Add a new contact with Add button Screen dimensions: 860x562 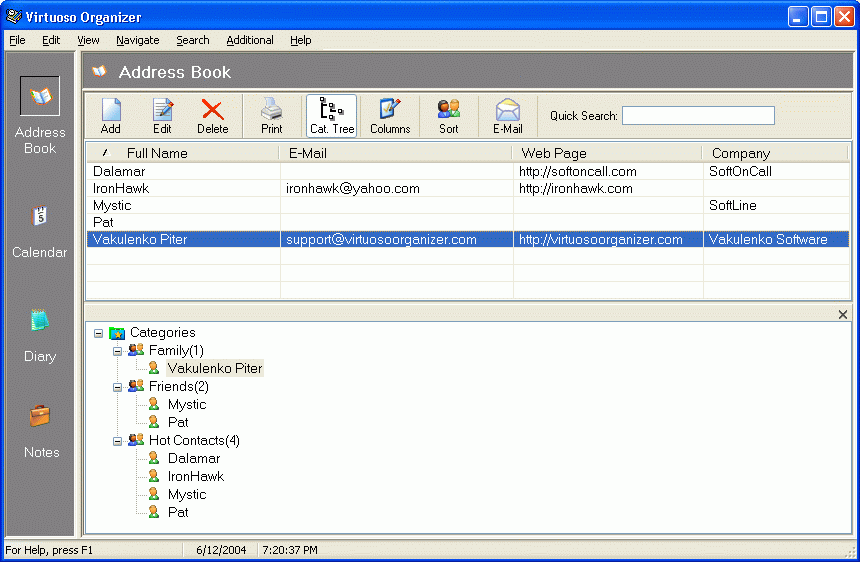coord(111,116)
